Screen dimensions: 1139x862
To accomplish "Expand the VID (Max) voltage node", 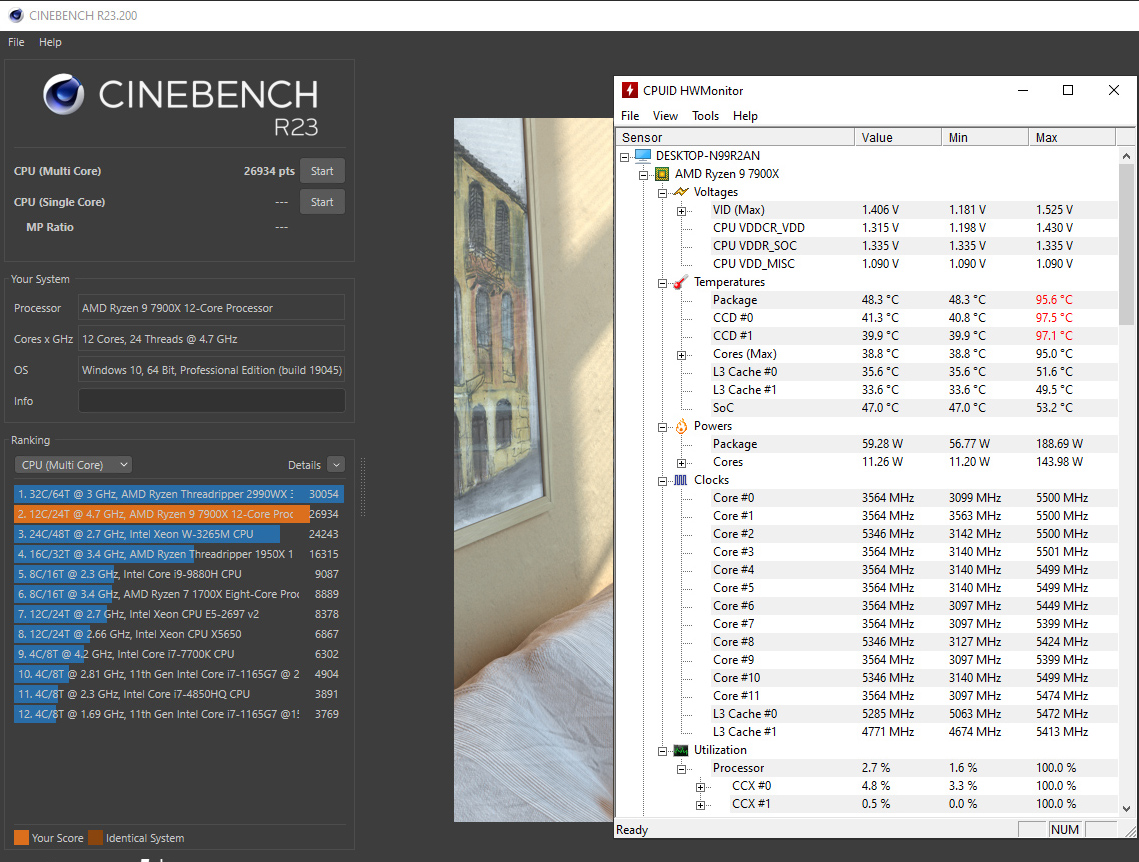I will tap(681, 210).
